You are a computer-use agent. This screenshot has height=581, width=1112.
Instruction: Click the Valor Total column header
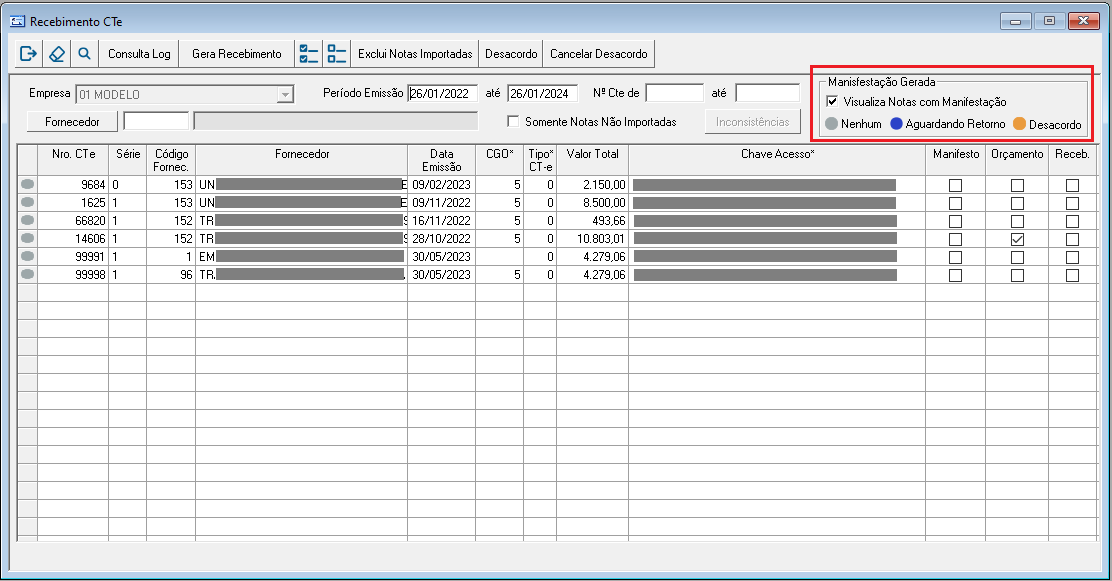tap(592, 160)
